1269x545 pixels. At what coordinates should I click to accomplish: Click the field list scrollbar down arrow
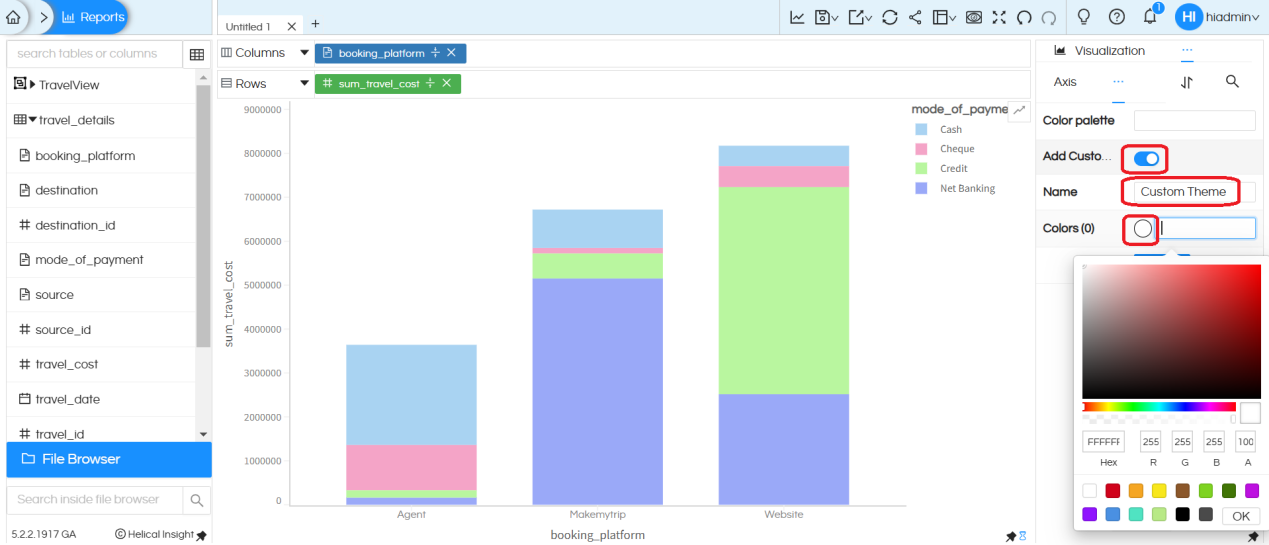pos(204,434)
